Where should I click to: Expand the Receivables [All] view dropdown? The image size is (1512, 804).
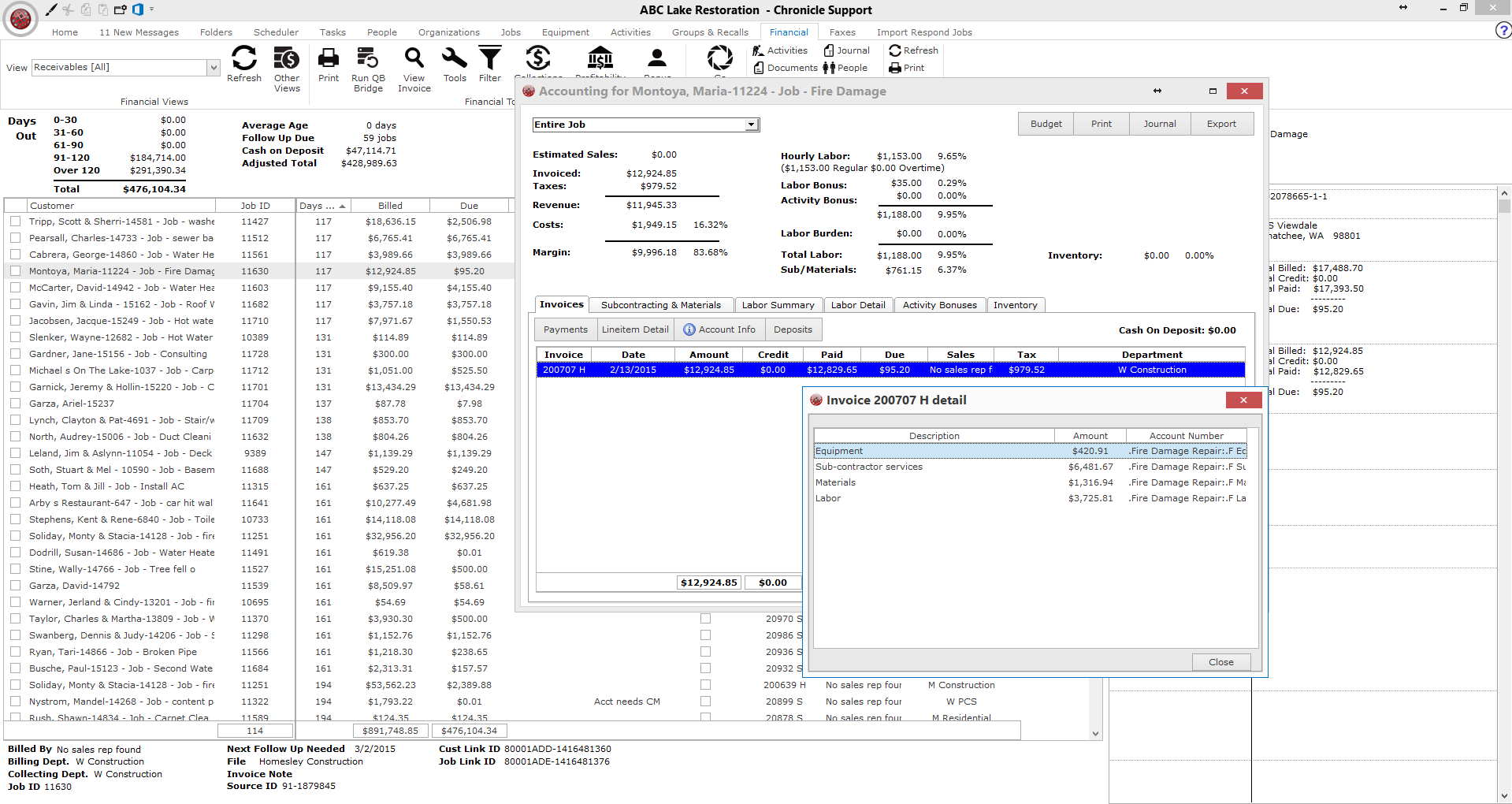pyautogui.click(x=213, y=68)
